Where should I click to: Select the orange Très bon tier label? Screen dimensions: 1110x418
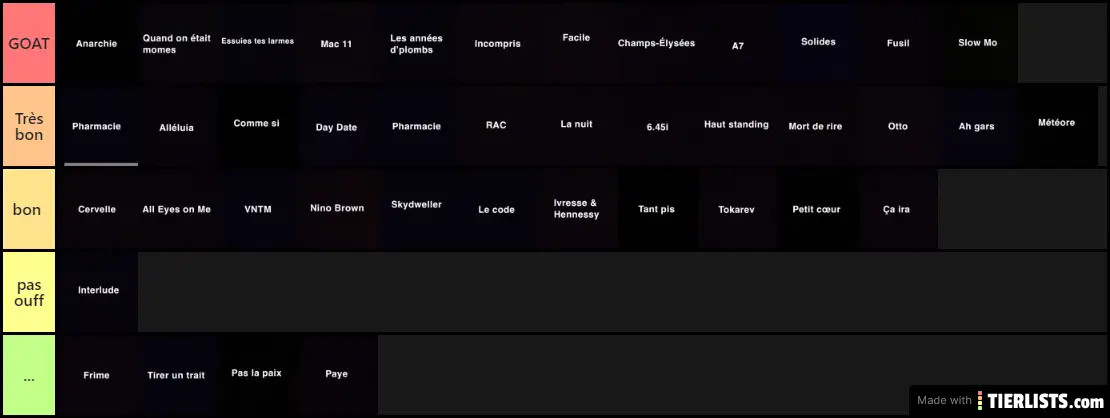click(x=28, y=126)
